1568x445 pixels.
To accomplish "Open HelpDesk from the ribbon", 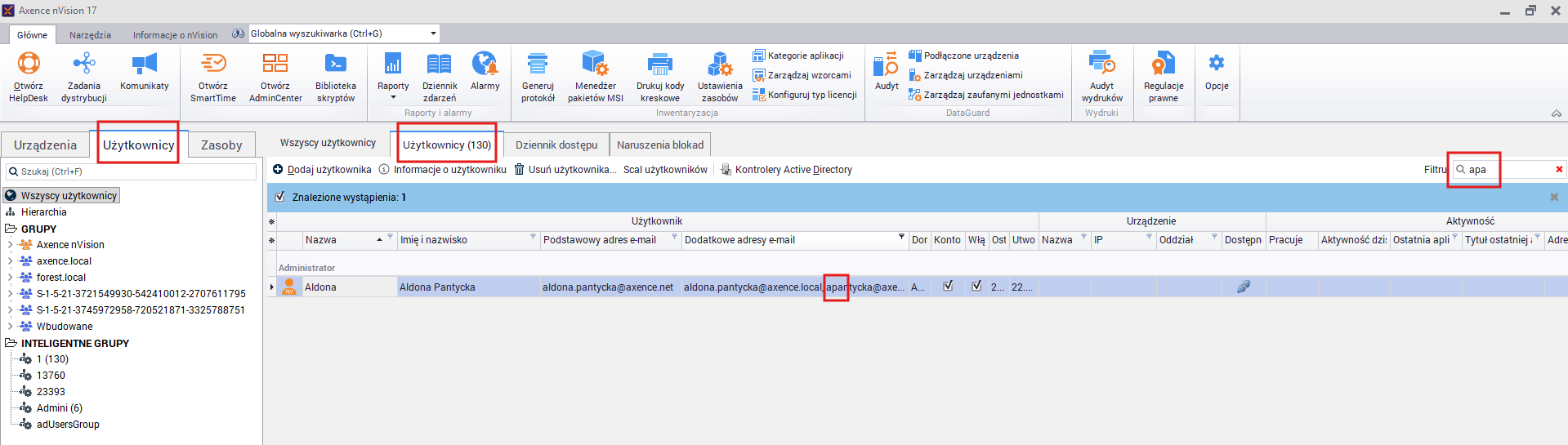I will [29, 77].
